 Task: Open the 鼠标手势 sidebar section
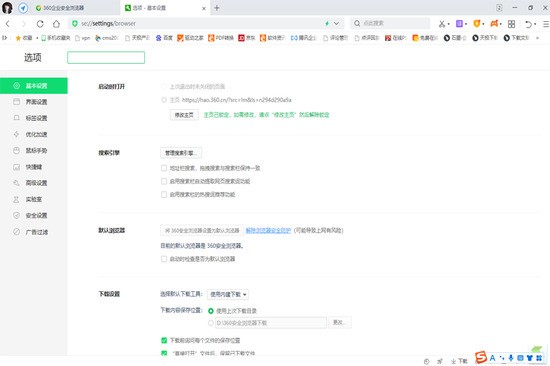pyautogui.click(x=33, y=151)
